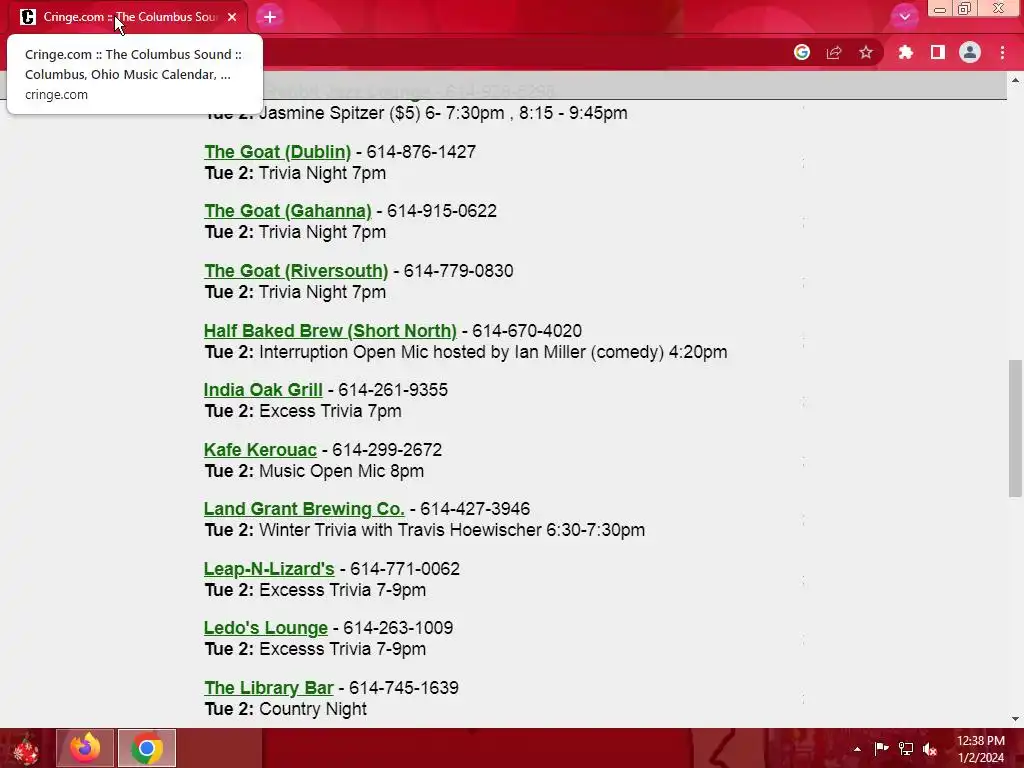Open the Action Center flag icon
Screen dimensions: 1024x768
coord(881,748)
